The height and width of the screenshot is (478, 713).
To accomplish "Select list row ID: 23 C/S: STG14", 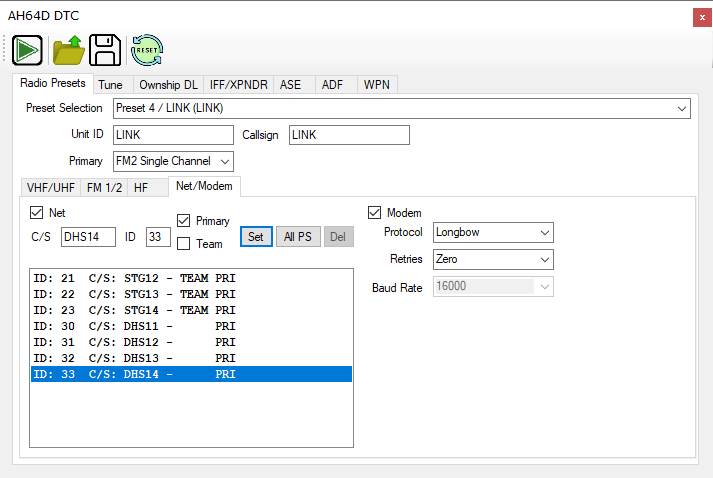I will [x=191, y=310].
